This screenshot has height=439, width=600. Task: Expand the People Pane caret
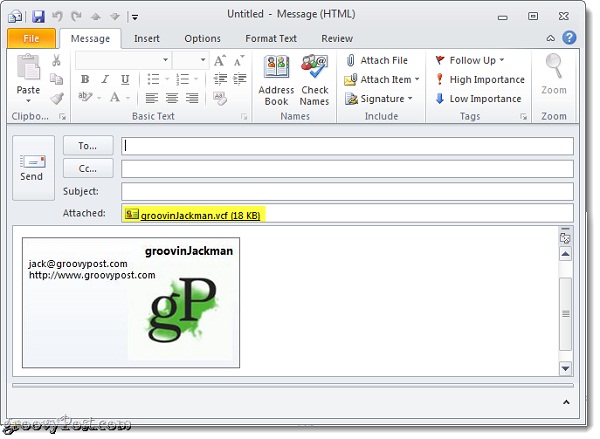pyautogui.click(x=566, y=402)
